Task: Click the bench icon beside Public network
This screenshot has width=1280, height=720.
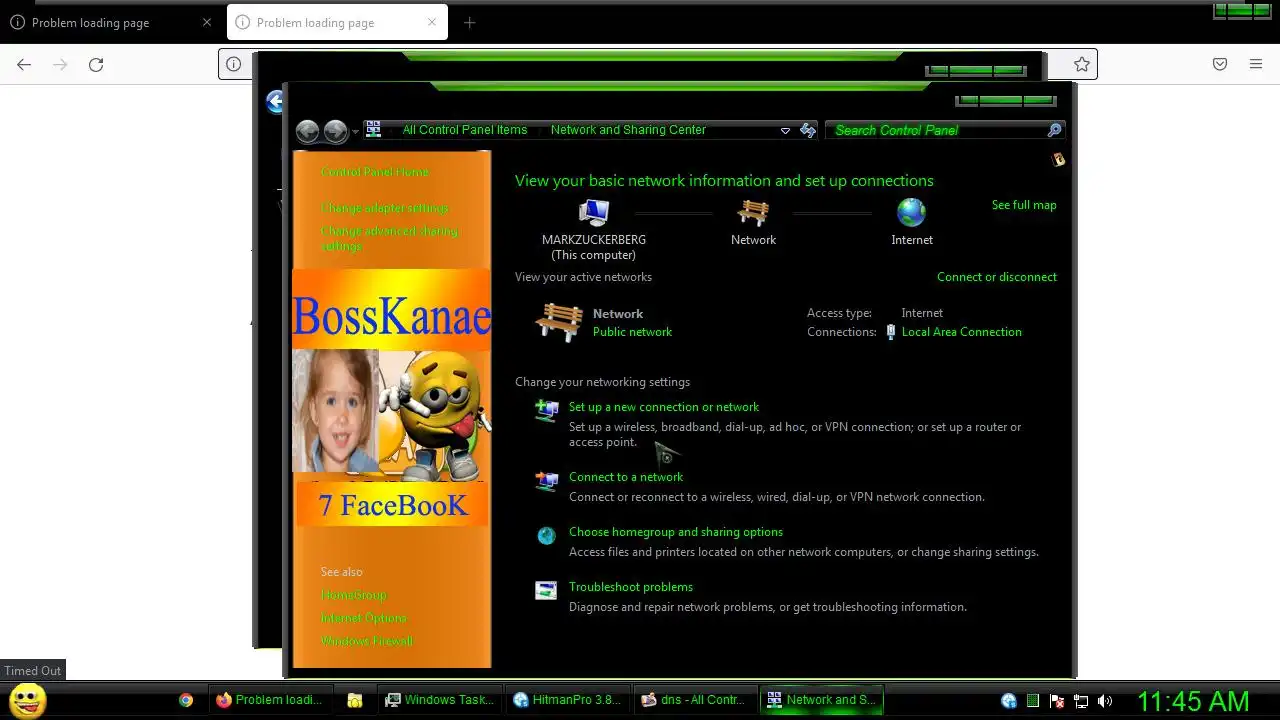Action: click(x=559, y=322)
